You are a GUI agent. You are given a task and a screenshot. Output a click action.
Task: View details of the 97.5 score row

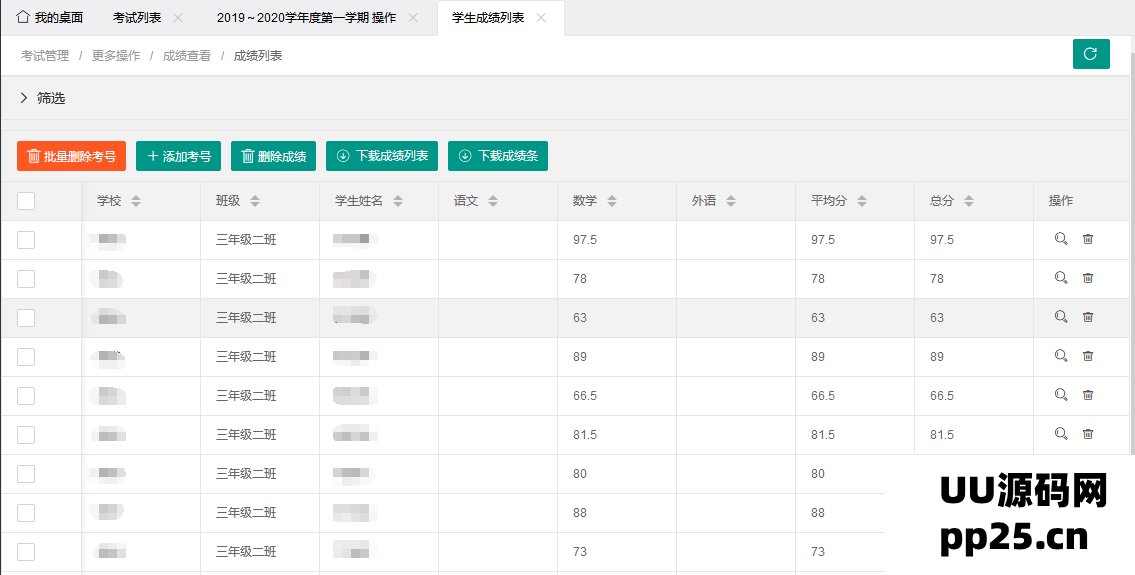pos(1061,239)
